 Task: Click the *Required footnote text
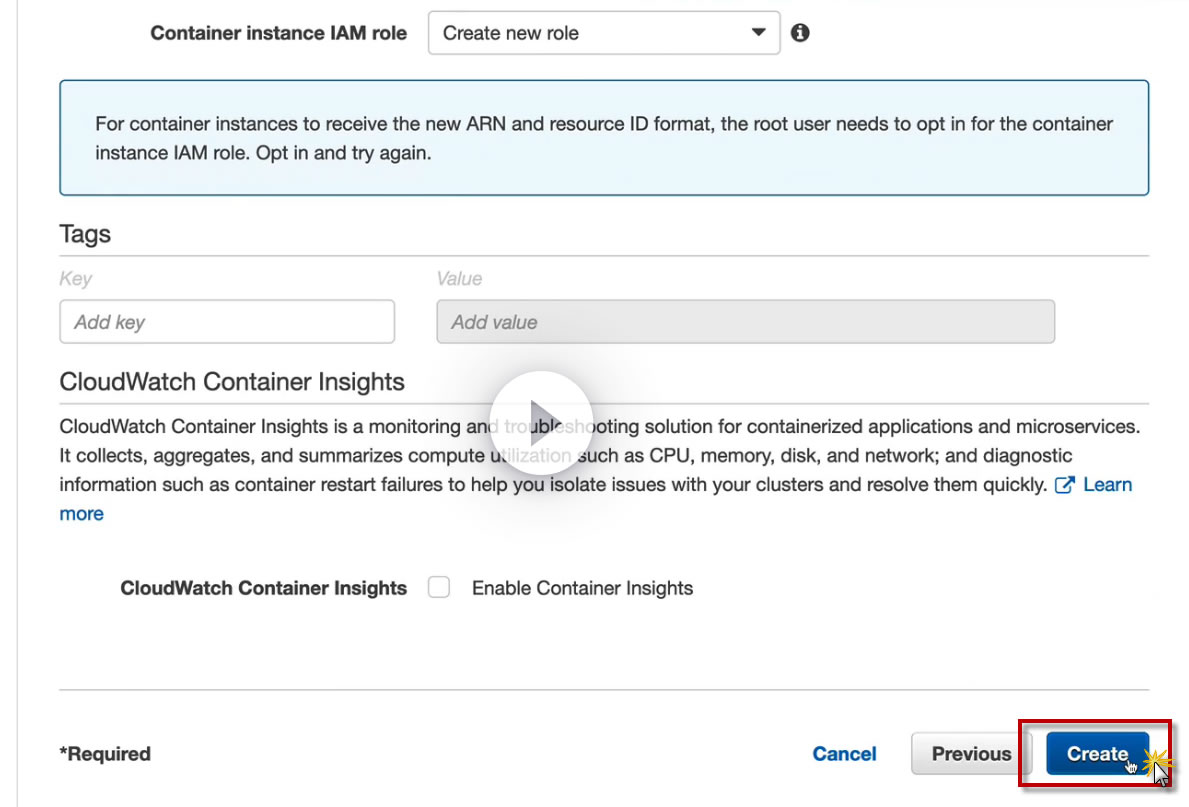tap(105, 754)
